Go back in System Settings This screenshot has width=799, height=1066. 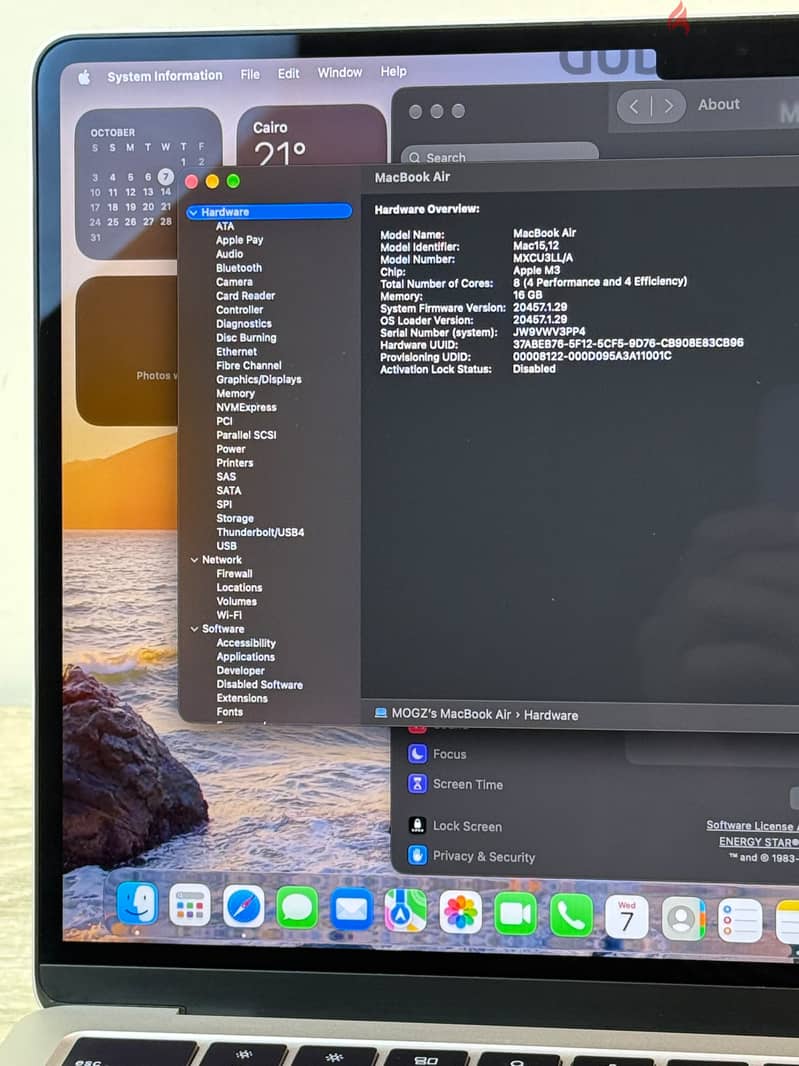tap(634, 106)
